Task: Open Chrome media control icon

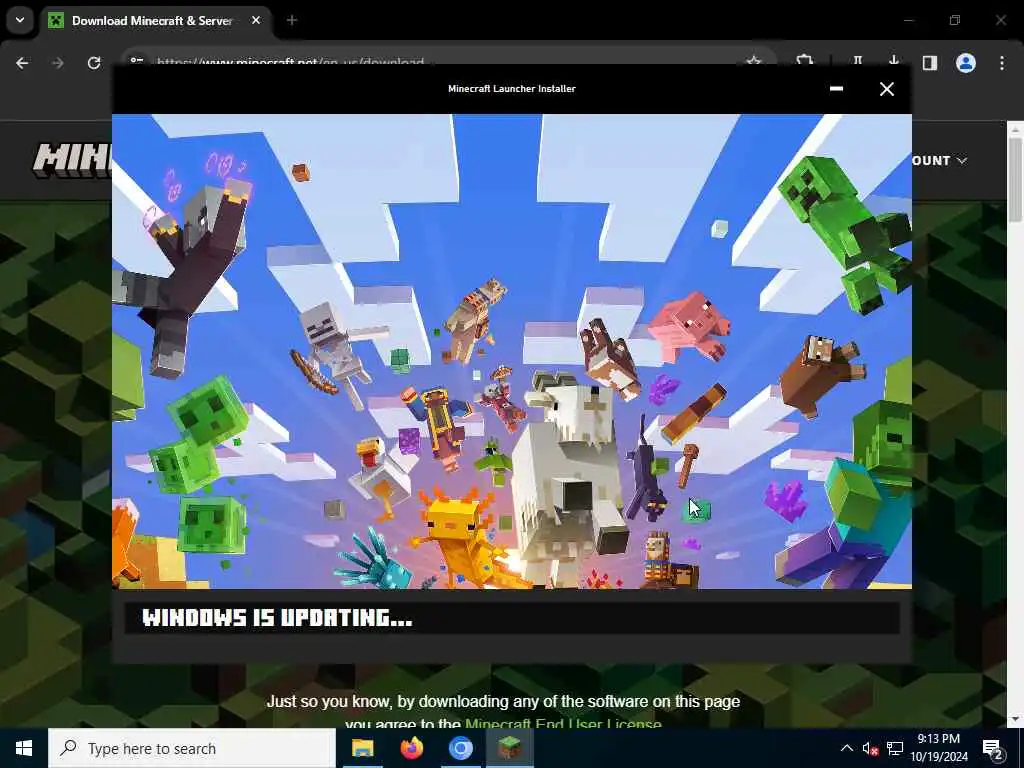Action: (857, 61)
